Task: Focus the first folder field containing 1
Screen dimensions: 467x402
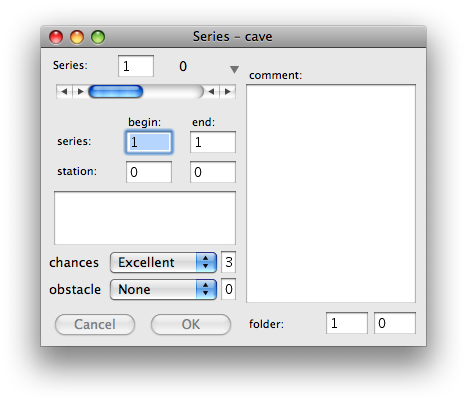Action: pos(347,323)
